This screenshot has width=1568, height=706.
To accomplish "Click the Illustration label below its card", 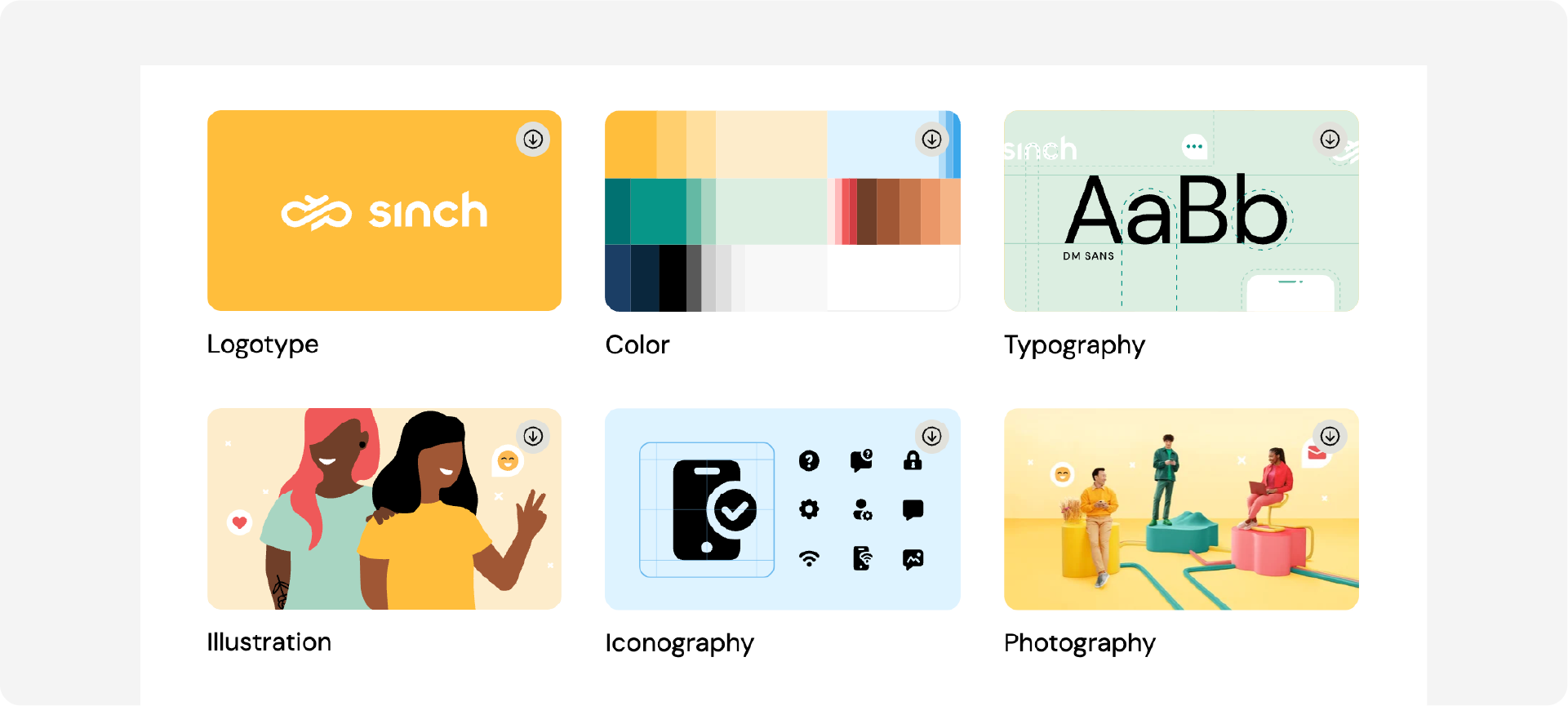I will pyautogui.click(x=269, y=642).
